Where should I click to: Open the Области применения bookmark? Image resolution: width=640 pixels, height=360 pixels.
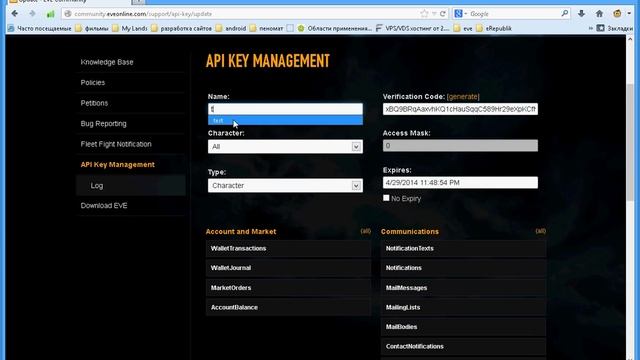pos(335,28)
